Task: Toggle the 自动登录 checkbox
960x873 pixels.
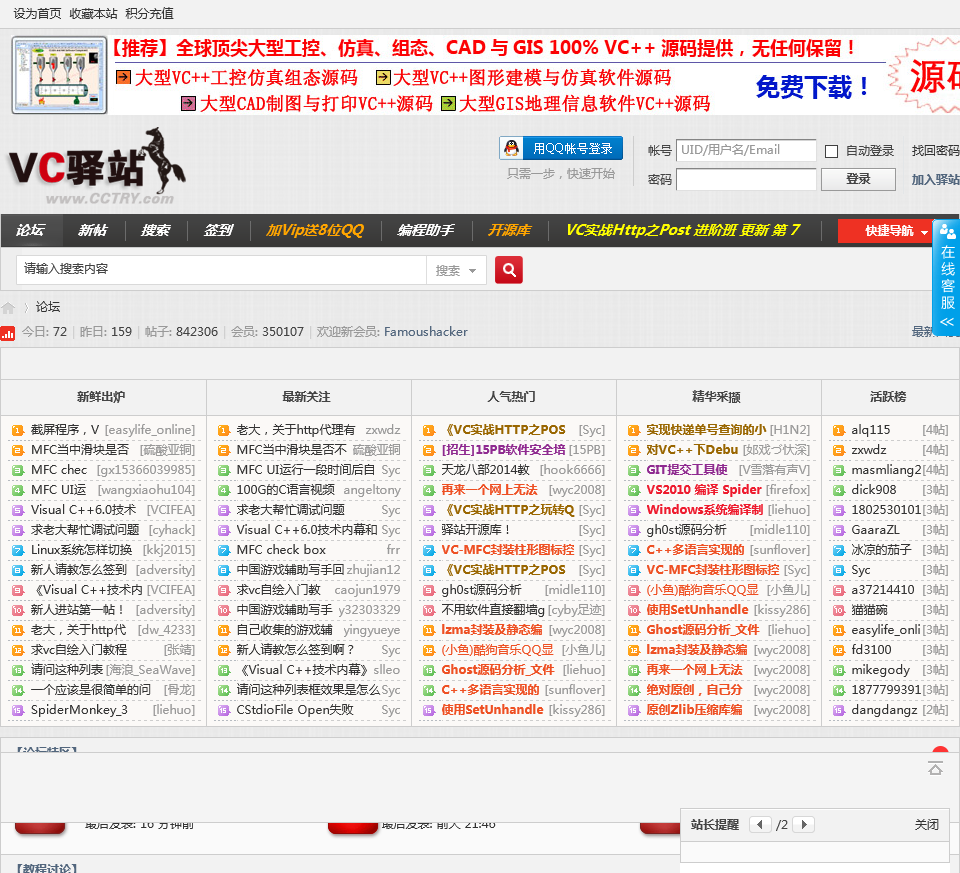Action: pos(831,151)
